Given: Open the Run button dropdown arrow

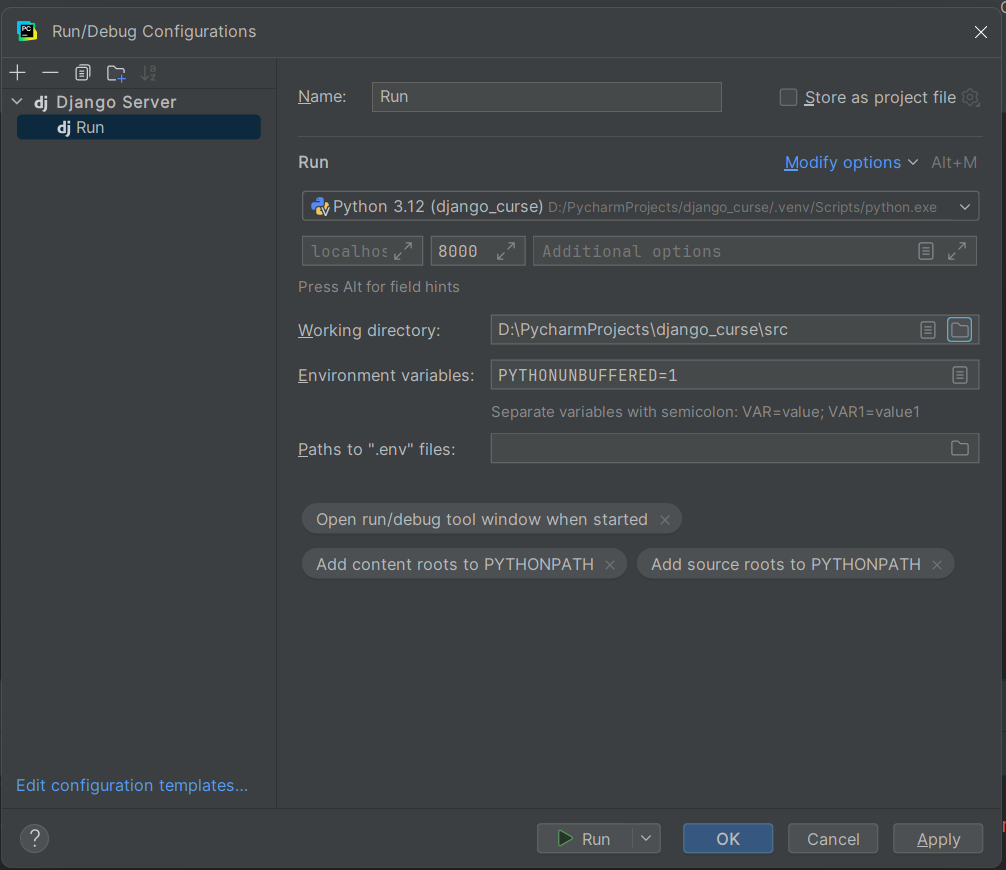Looking at the screenshot, I should click(647, 839).
